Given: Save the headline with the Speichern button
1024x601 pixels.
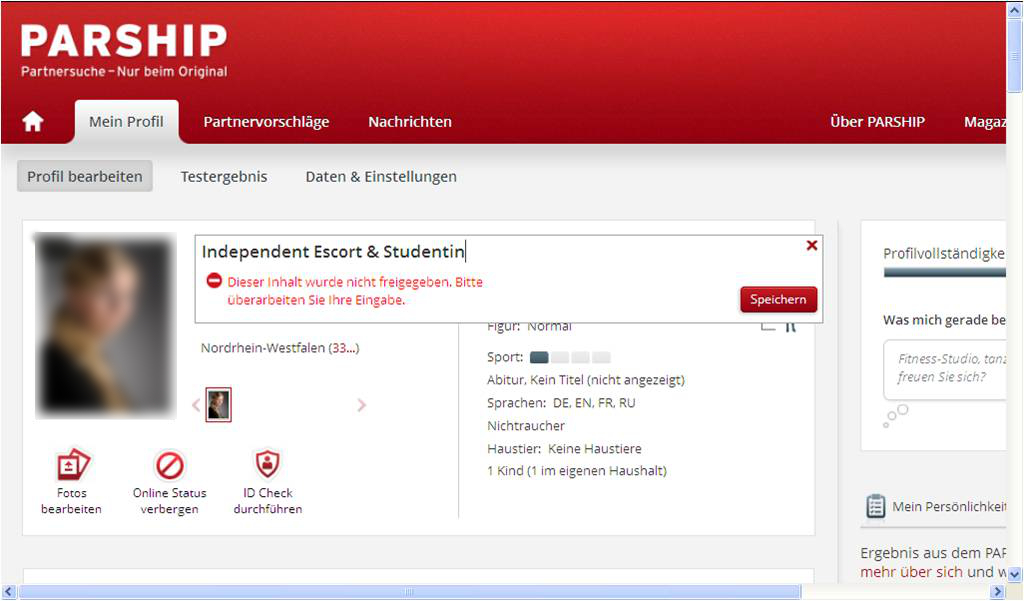Looking at the screenshot, I should click(778, 299).
